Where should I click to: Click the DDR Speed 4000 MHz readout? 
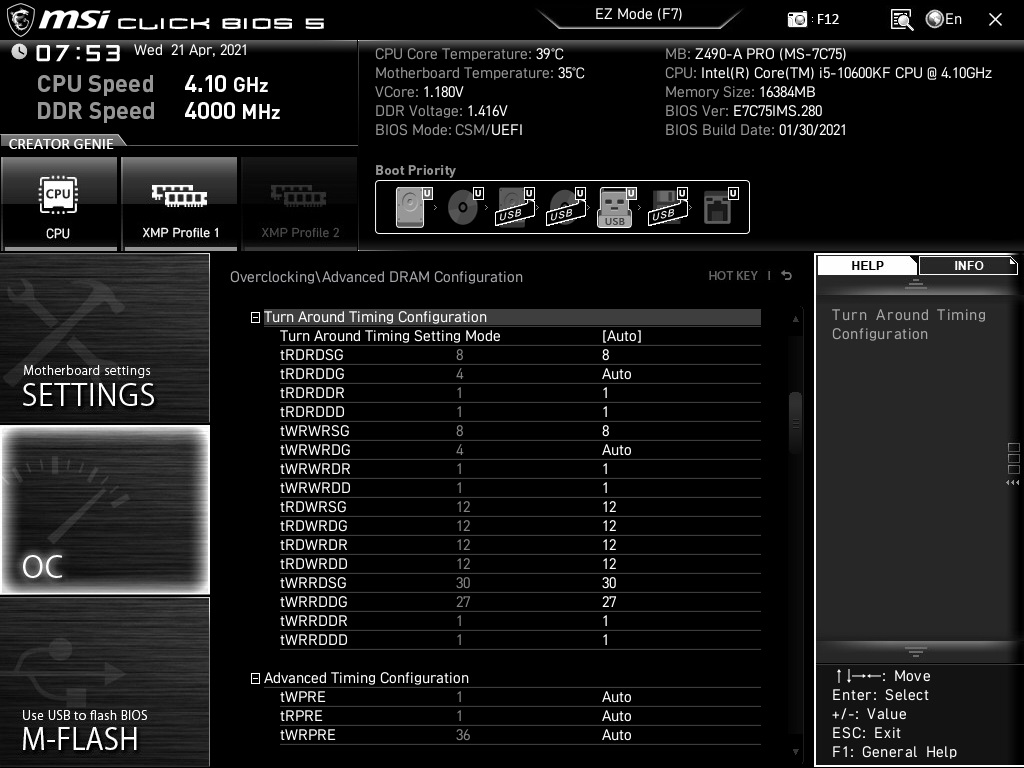(x=159, y=111)
